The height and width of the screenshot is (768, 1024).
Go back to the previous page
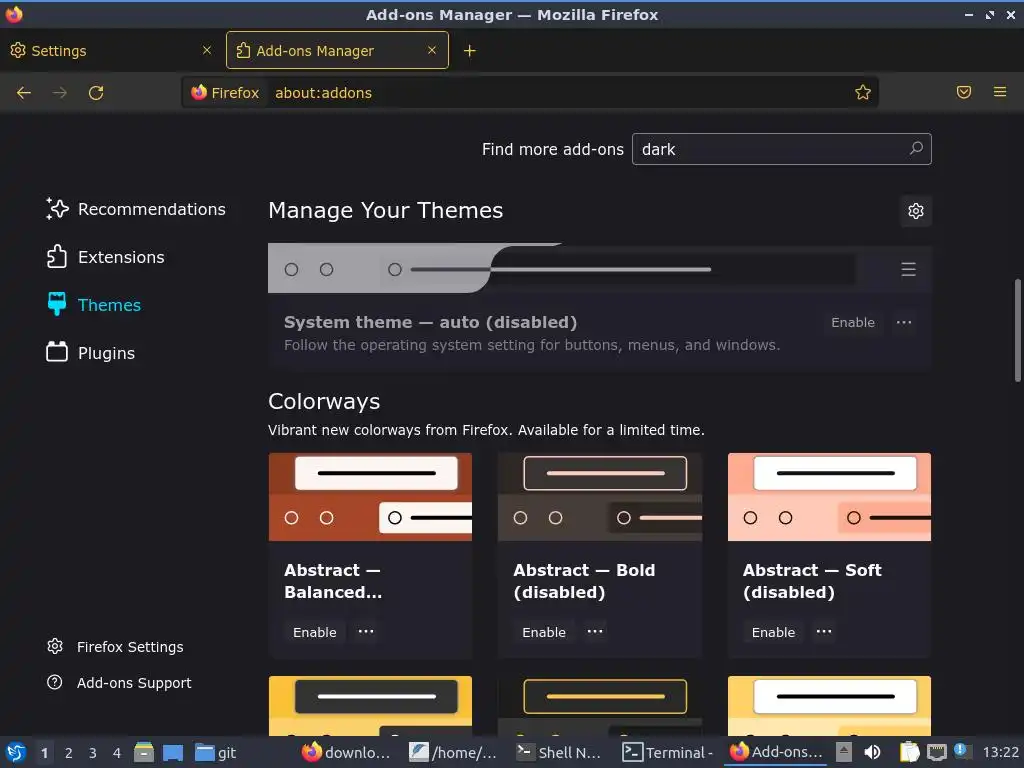coord(24,93)
